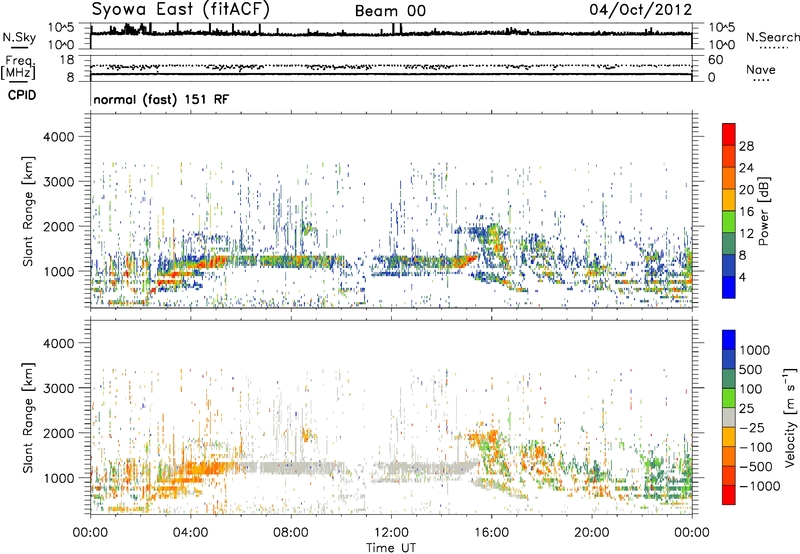800x554 pixels.
Task: Select the "04:00" time tick label
Action: pyautogui.click(x=191, y=533)
